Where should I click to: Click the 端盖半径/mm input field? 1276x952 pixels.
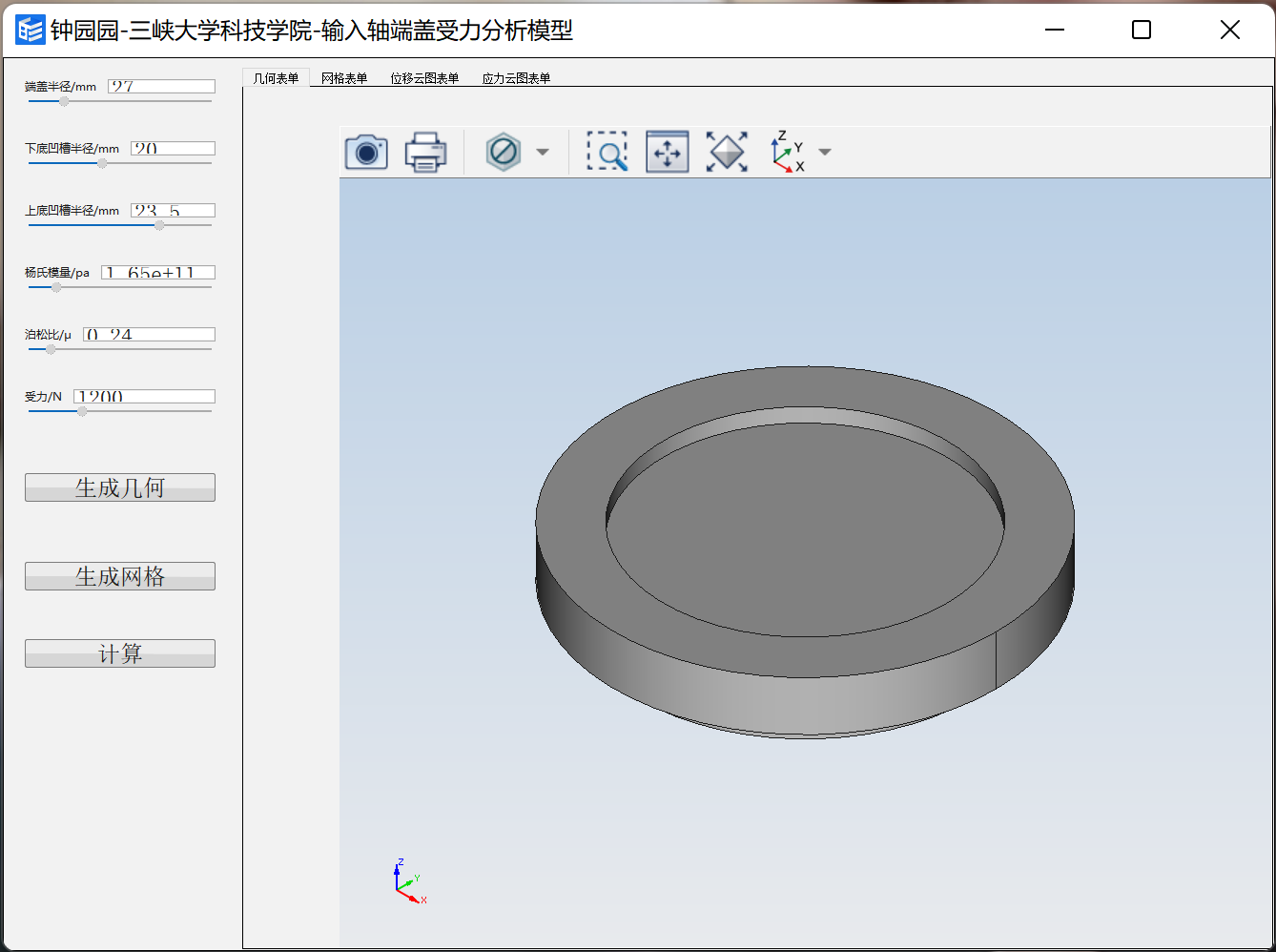pyautogui.click(x=161, y=86)
